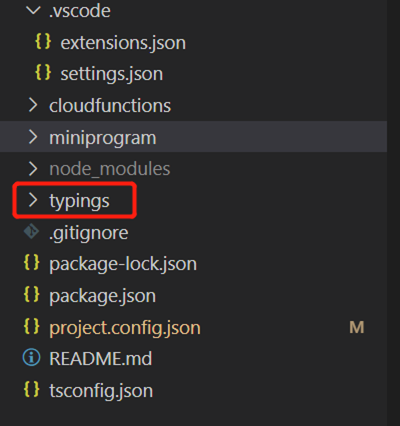Click the braces icon next to tsconfig.json

[x=32, y=390]
